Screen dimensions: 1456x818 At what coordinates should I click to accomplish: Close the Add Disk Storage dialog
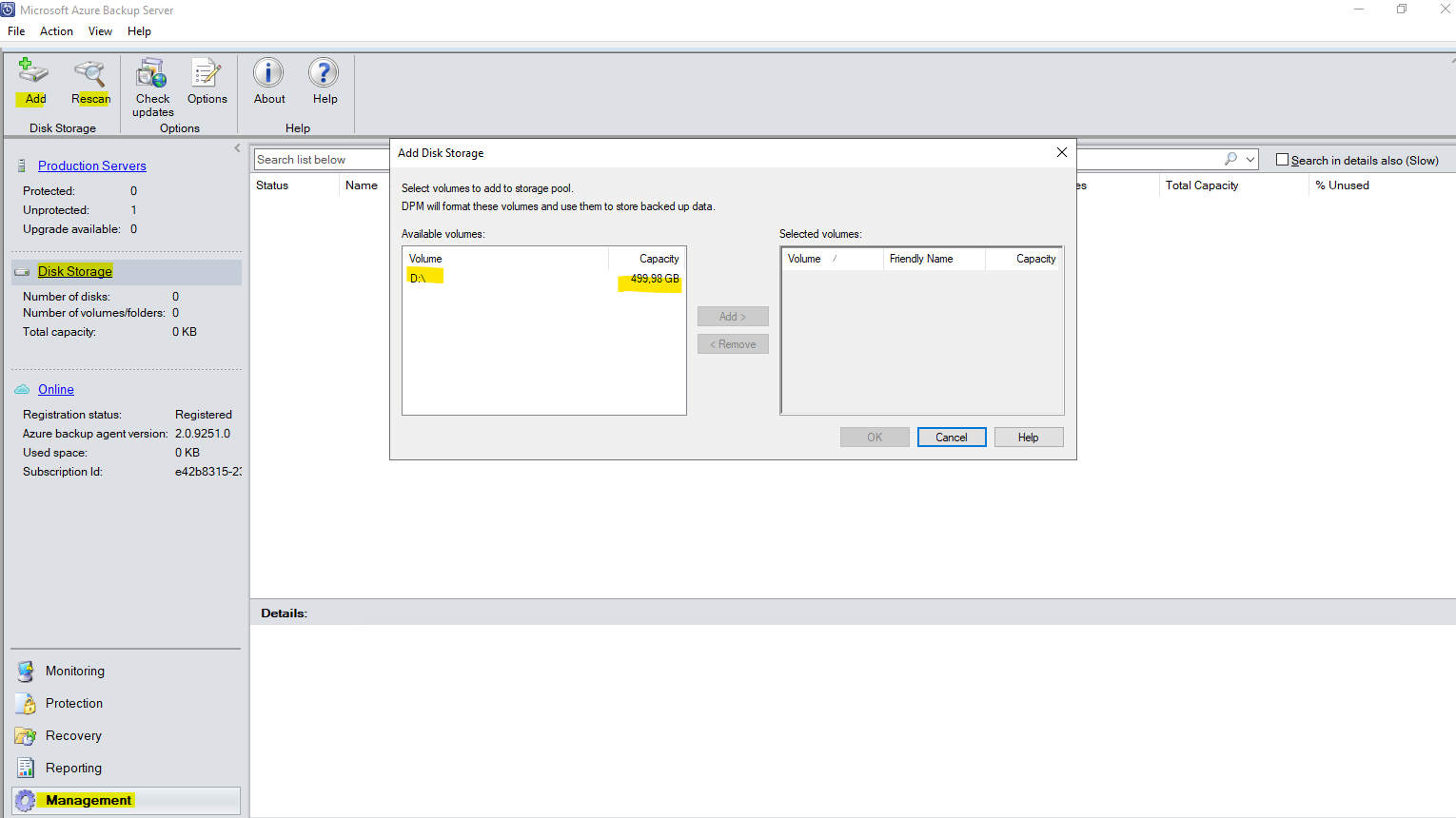(1062, 152)
